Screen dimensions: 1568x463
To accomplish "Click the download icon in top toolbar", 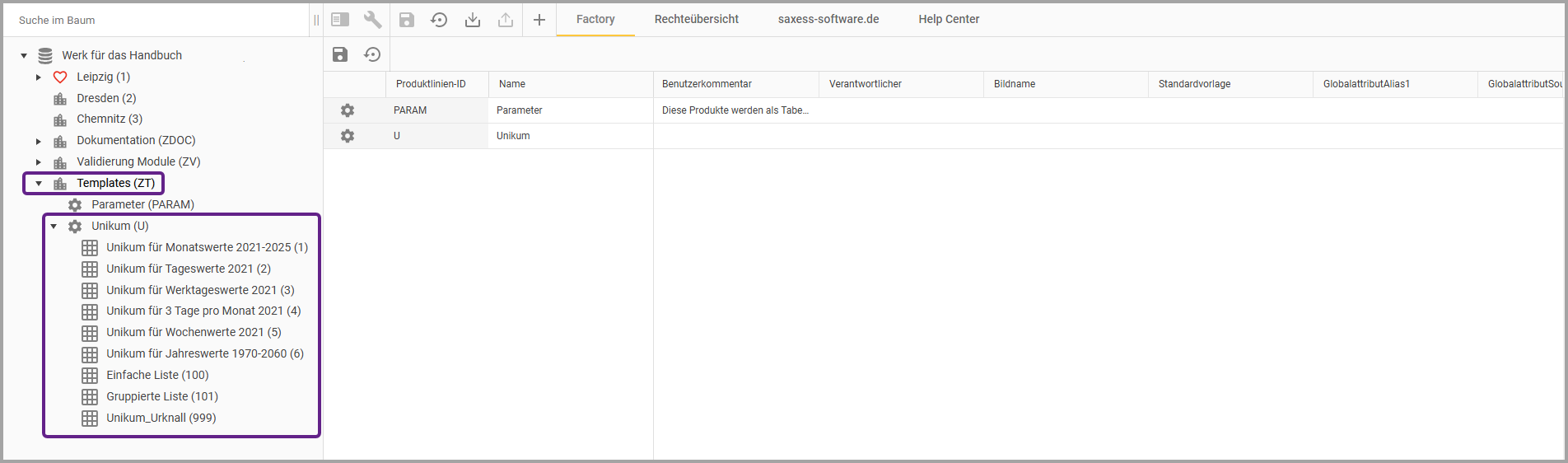I will pos(473,20).
